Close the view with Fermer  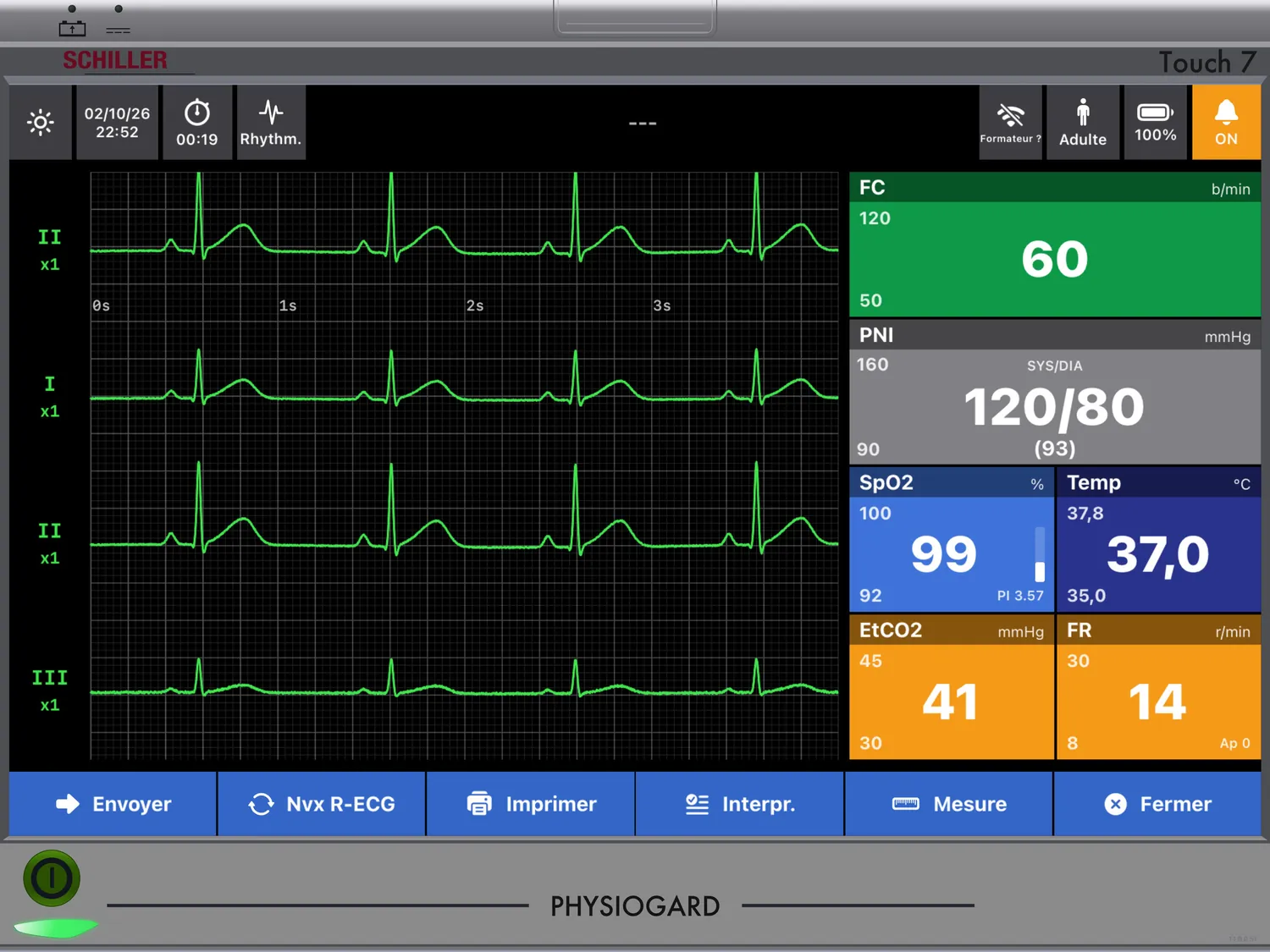pyautogui.click(x=1157, y=804)
